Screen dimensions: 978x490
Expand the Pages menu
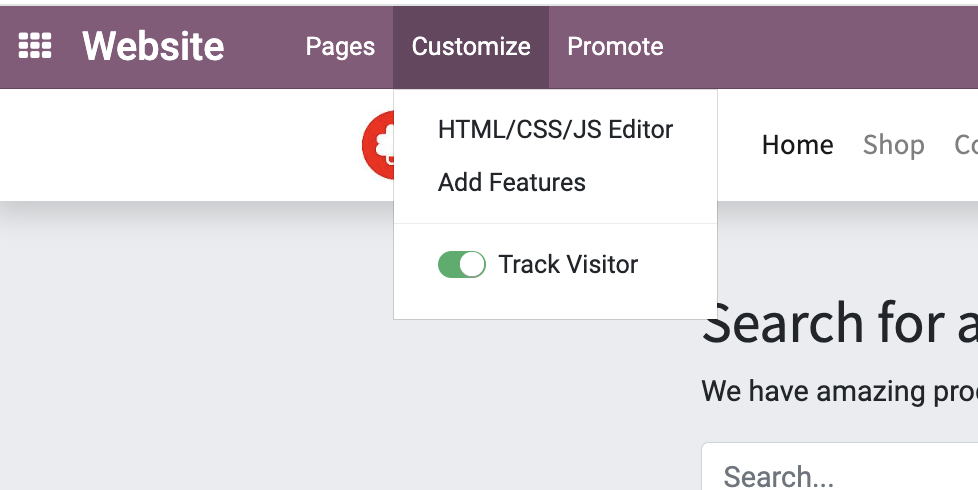click(340, 47)
